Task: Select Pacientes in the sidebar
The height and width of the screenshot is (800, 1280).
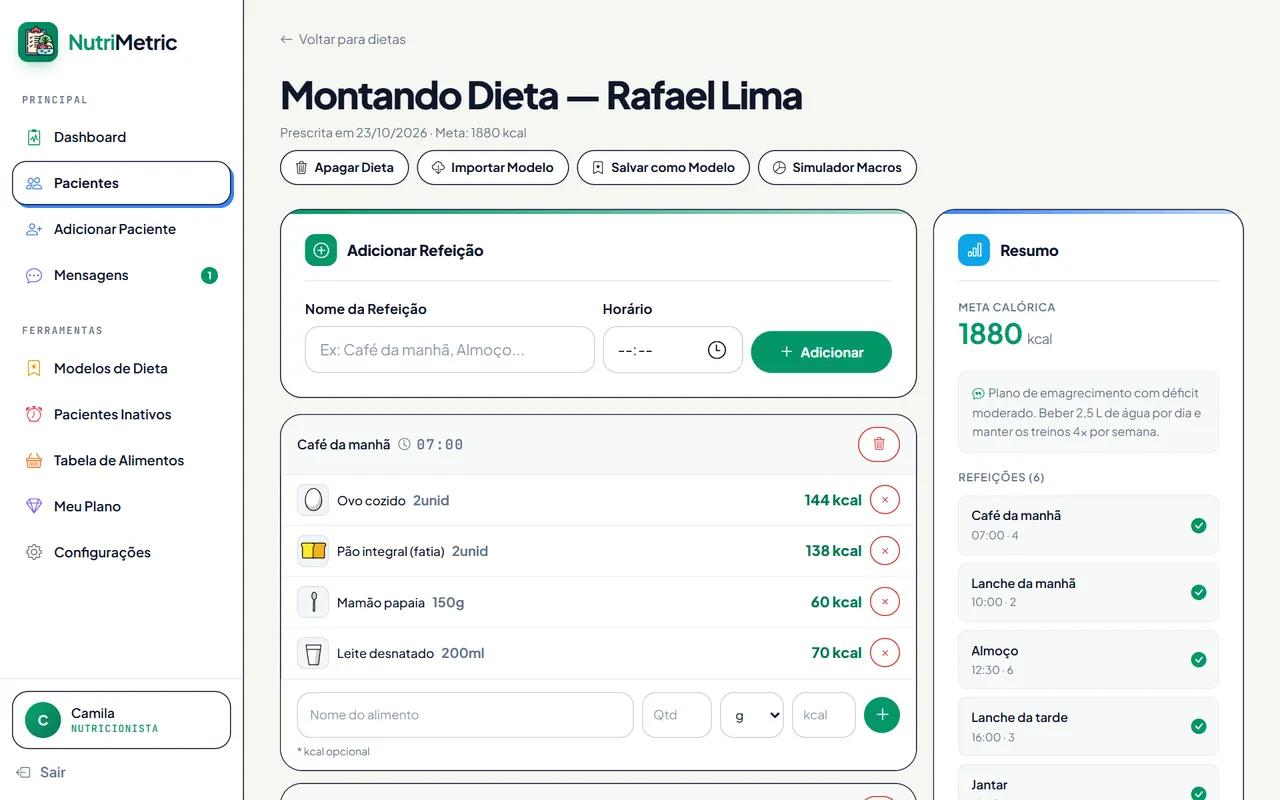Action: pyautogui.click(x=121, y=183)
